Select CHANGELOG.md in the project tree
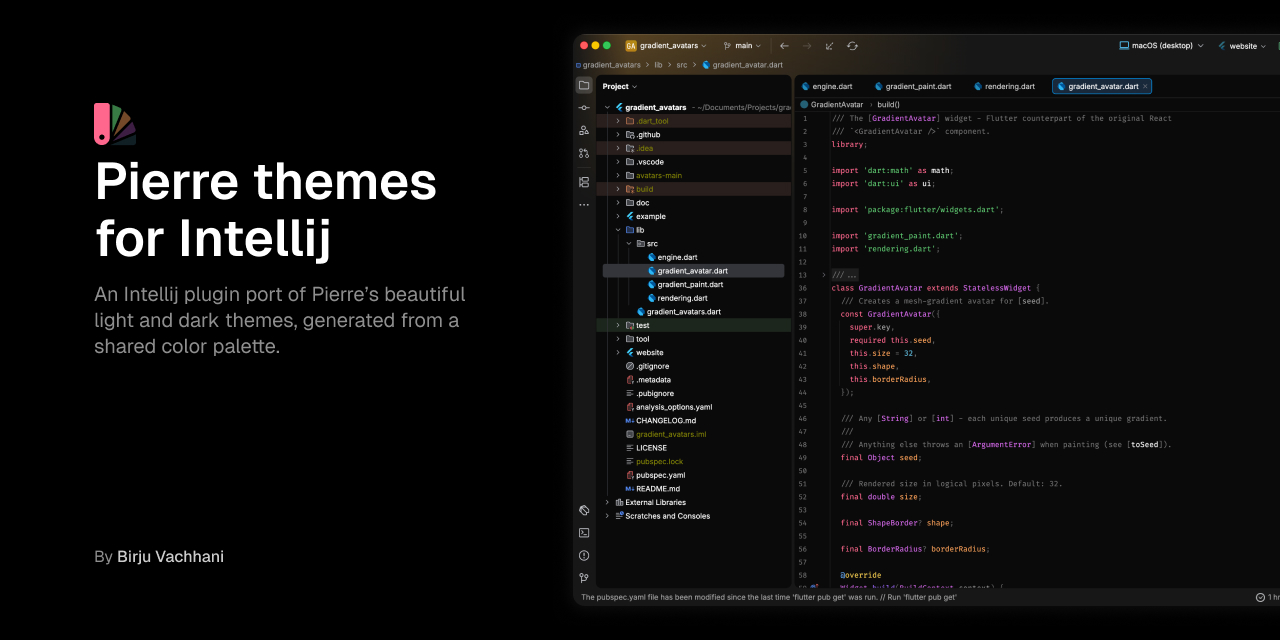 coord(660,421)
